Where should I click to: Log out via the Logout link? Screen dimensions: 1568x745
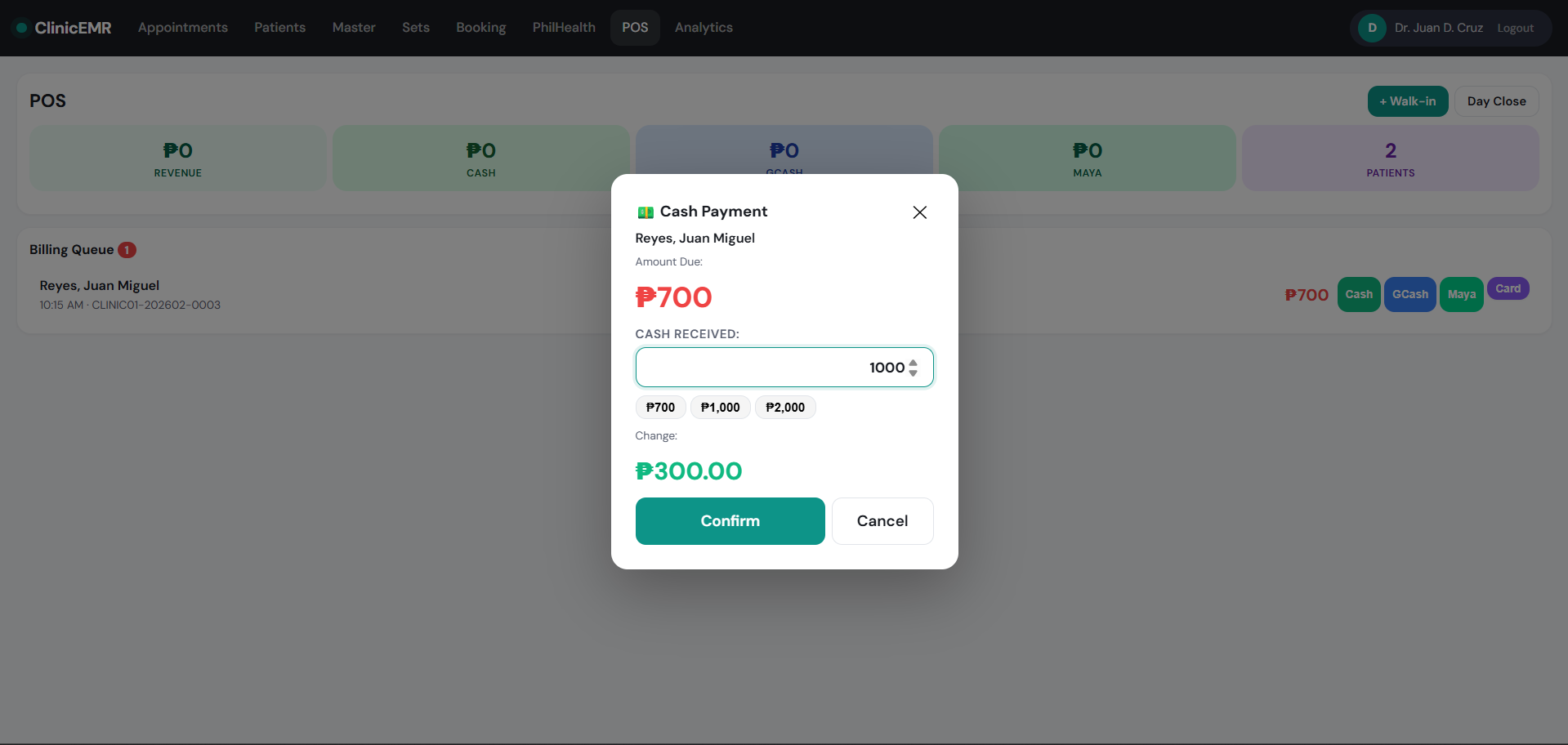tap(1515, 29)
